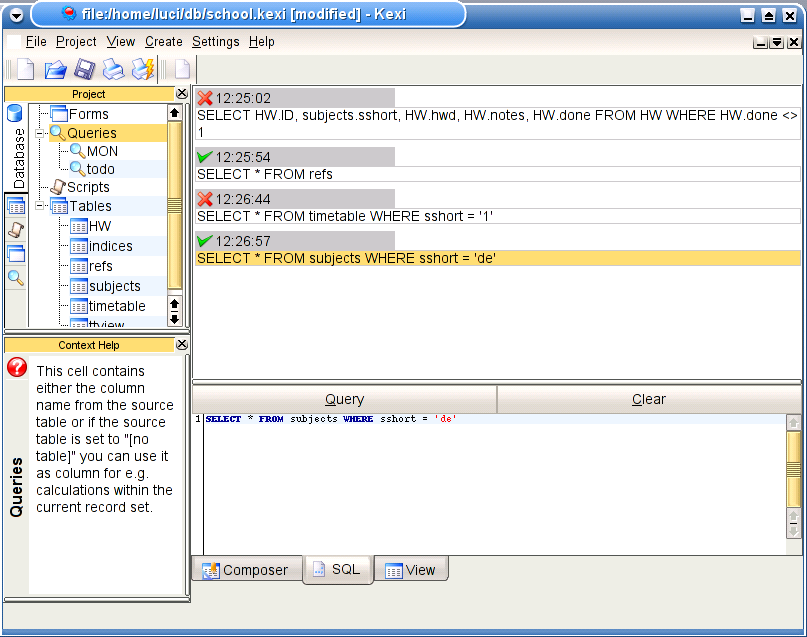The height and width of the screenshot is (637, 807).
Task: Click the Open project folder icon
Action: point(55,70)
